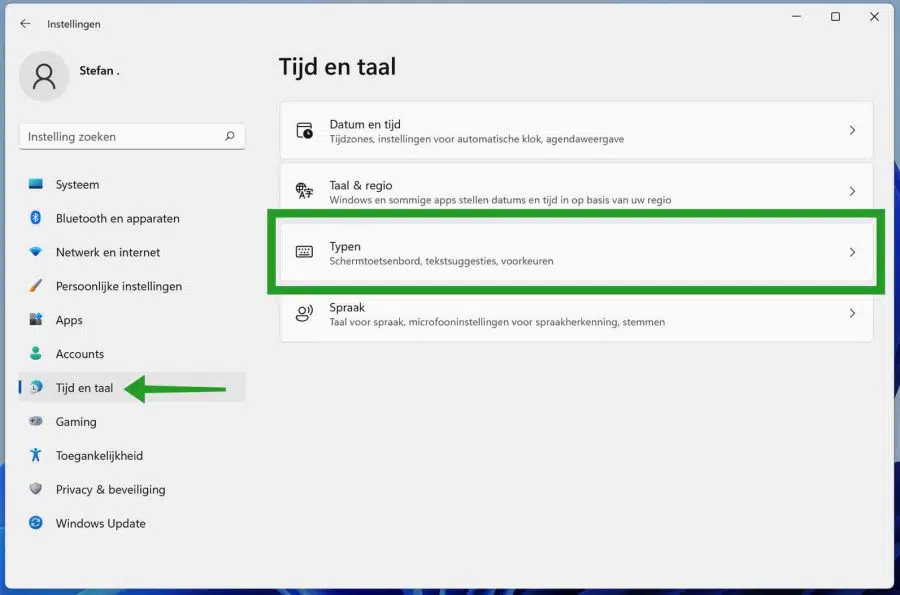Close the Instellingen window
This screenshot has height=595, width=900.
click(x=874, y=17)
